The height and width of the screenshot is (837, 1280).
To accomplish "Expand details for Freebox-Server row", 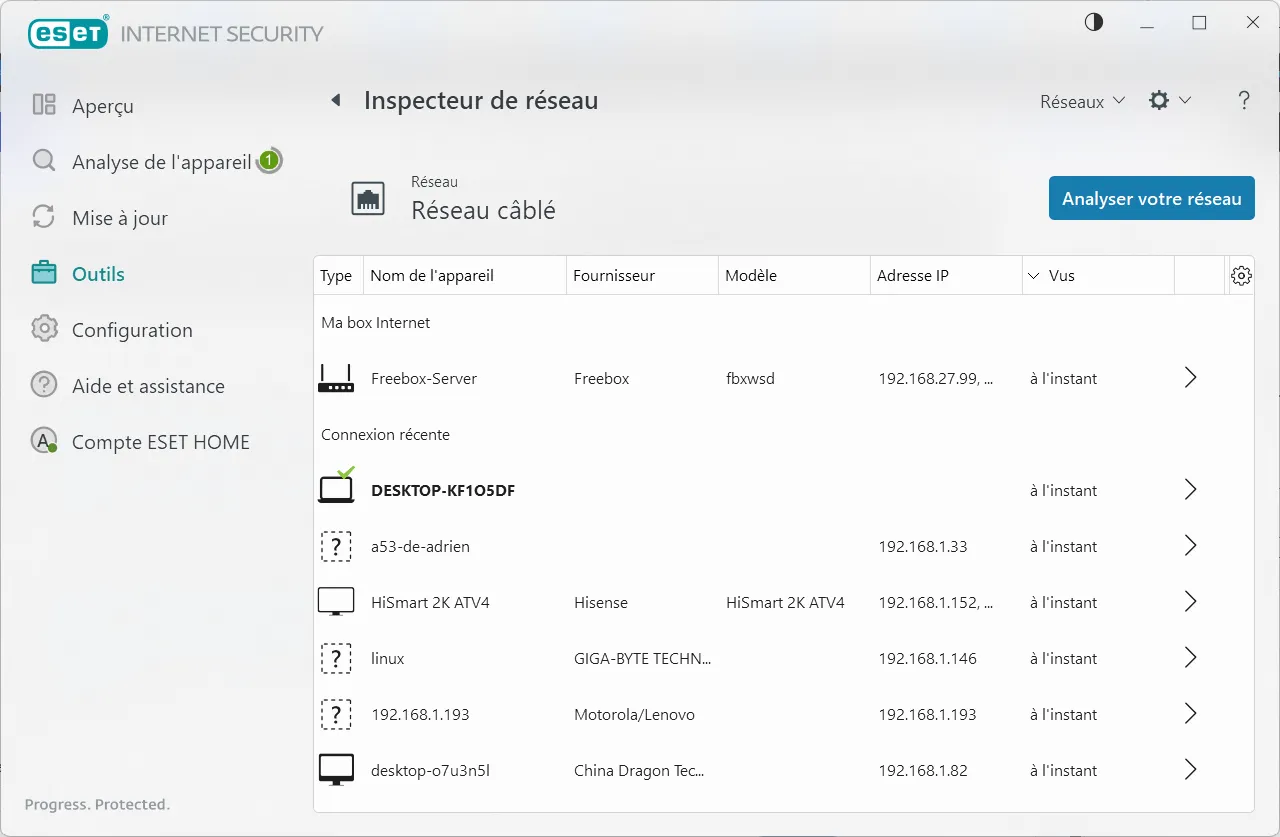I will click(x=1190, y=378).
